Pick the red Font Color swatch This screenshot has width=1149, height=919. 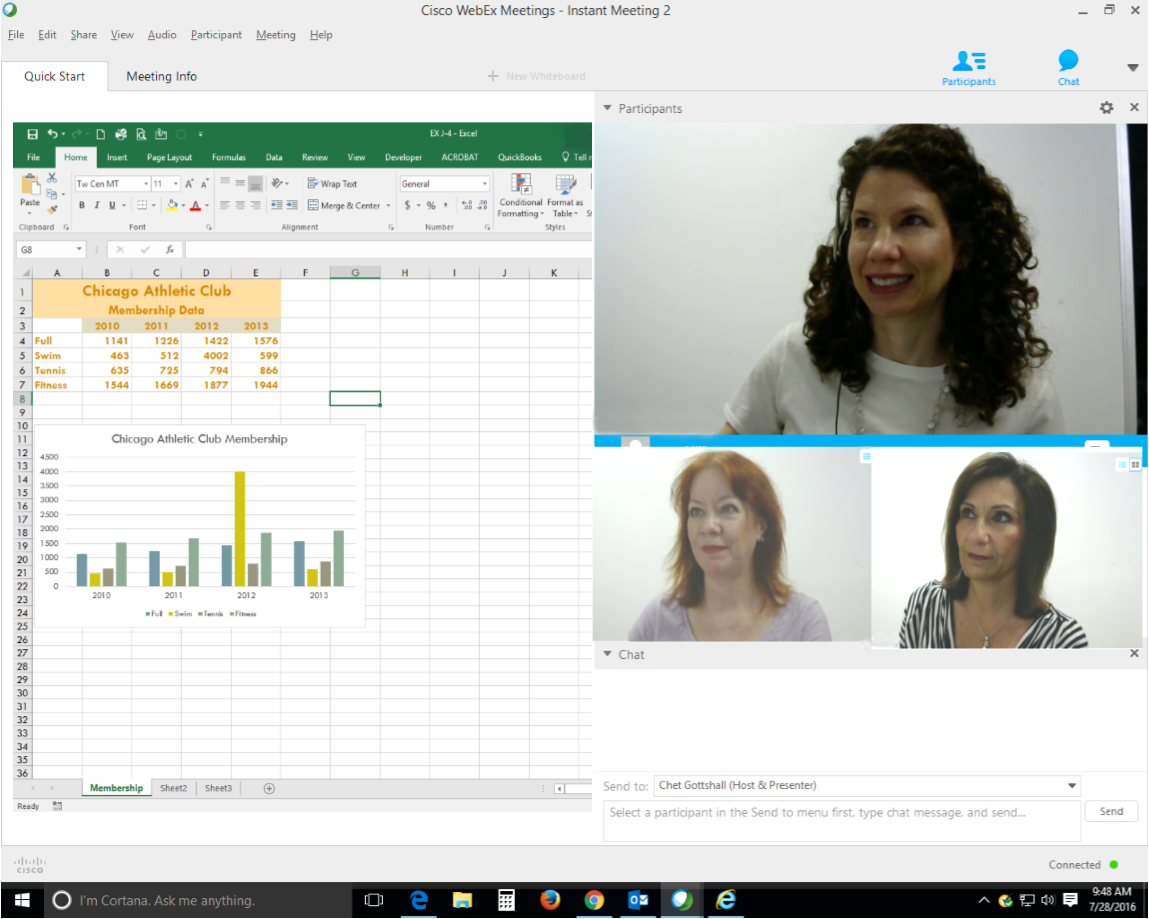tap(197, 207)
